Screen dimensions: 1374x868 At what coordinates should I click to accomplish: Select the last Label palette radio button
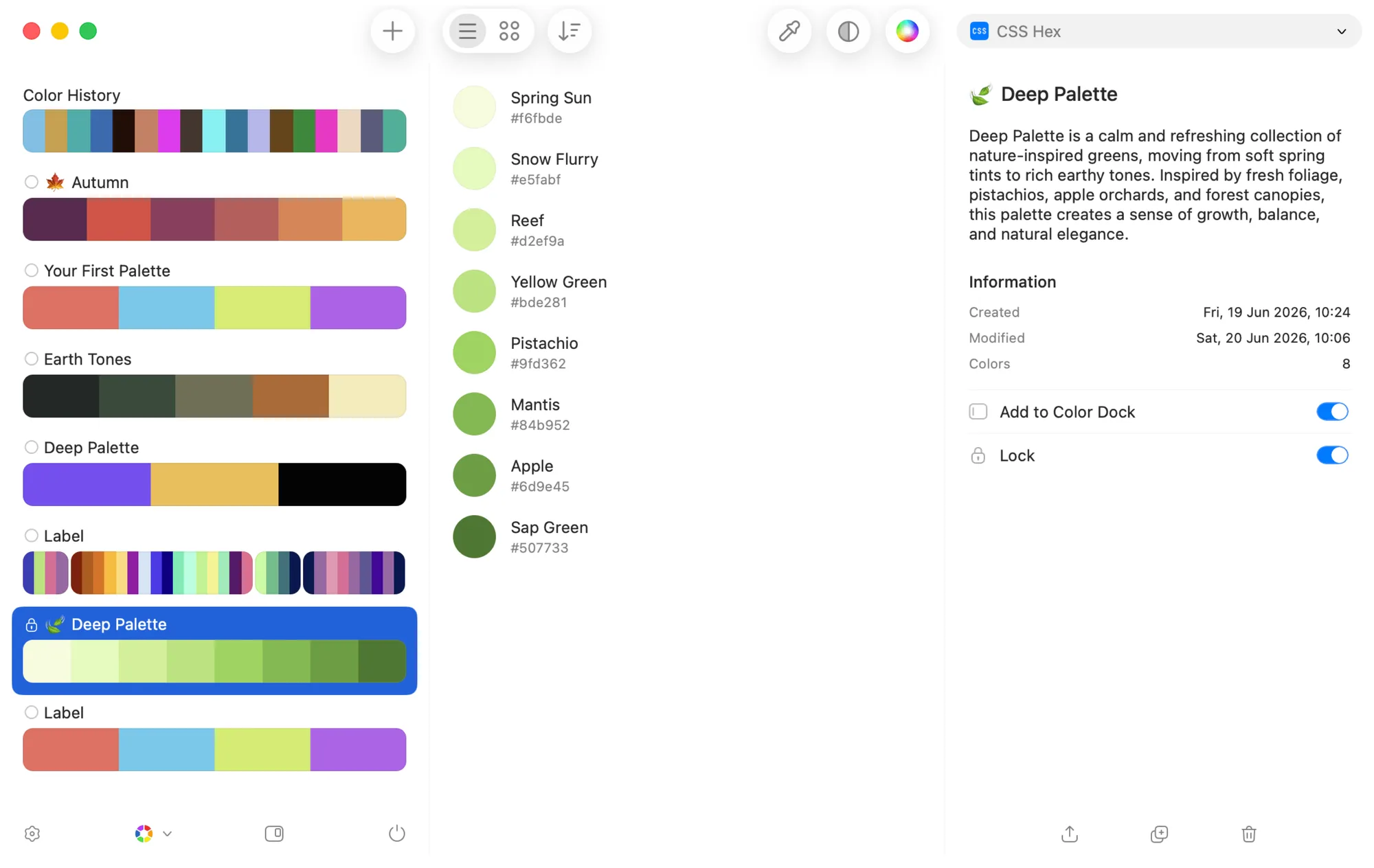coord(31,712)
